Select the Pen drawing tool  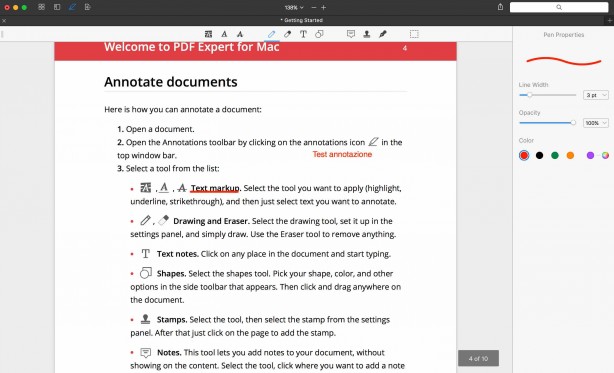(271, 34)
